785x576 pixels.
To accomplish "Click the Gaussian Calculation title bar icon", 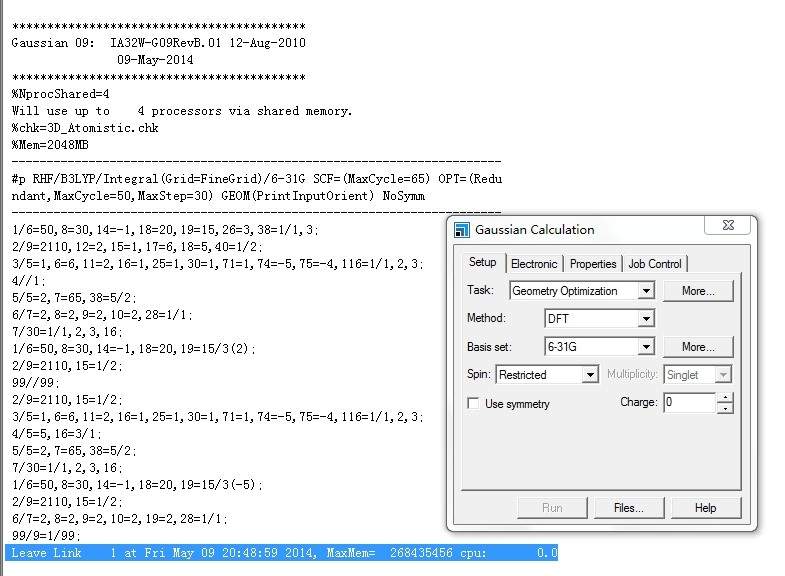I will 461,230.
